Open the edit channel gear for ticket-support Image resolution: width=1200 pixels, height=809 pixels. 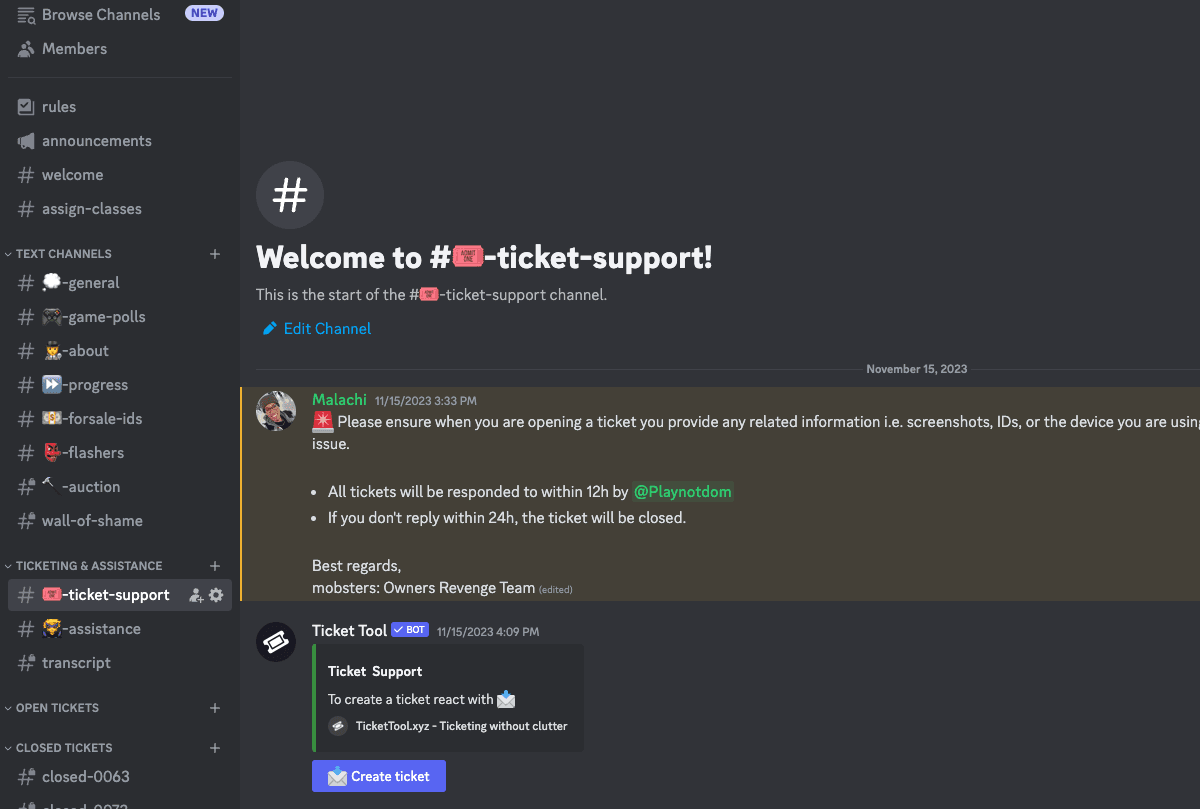click(216, 595)
